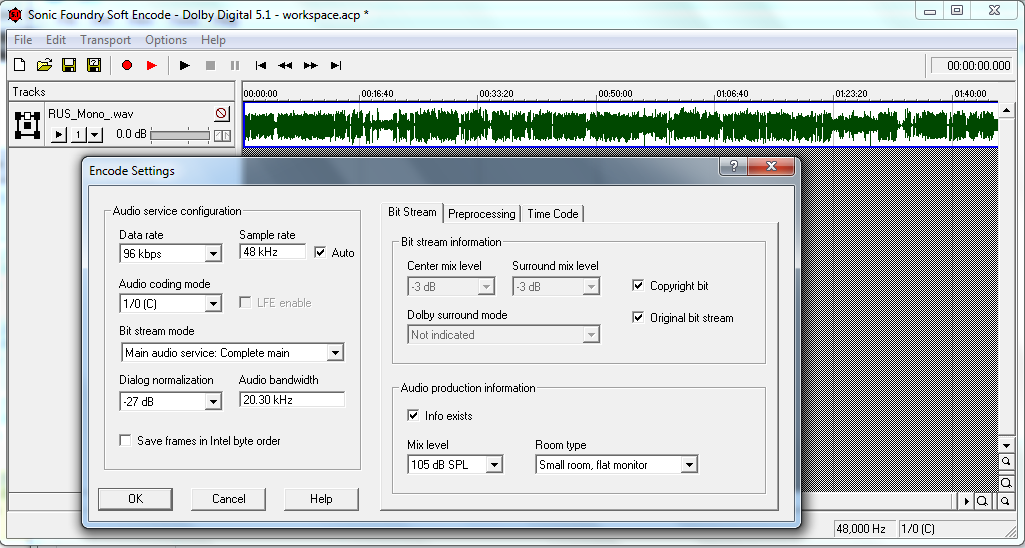Open the track channel dropdown arrow
Image resolution: width=1025 pixels, height=548 pixels.
click(x=95, y=135)
